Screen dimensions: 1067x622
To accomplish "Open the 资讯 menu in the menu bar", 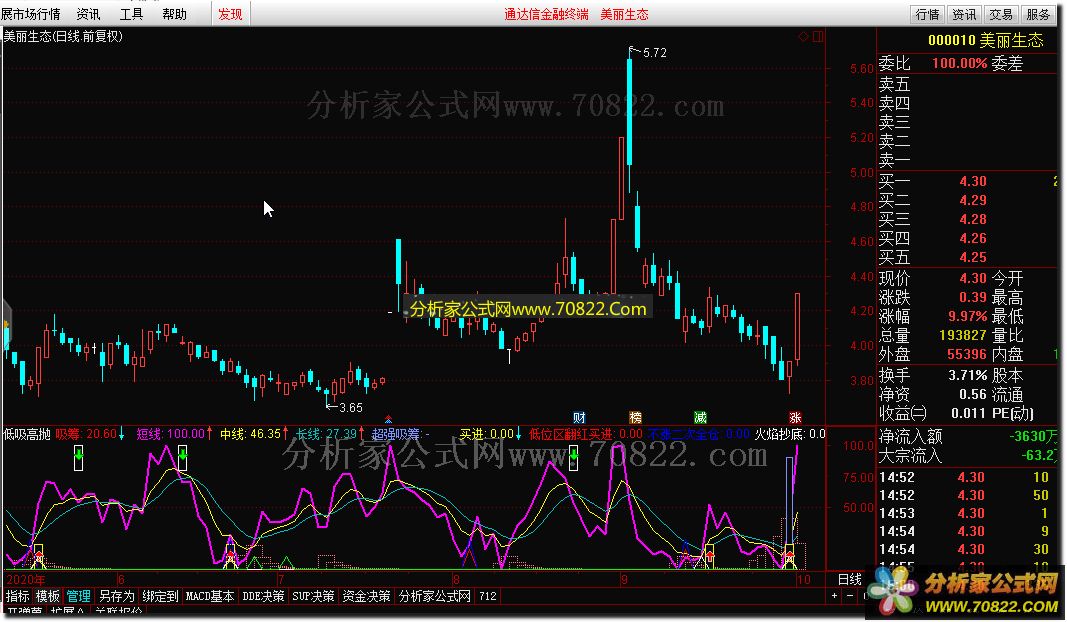I will tap(88, 14).
